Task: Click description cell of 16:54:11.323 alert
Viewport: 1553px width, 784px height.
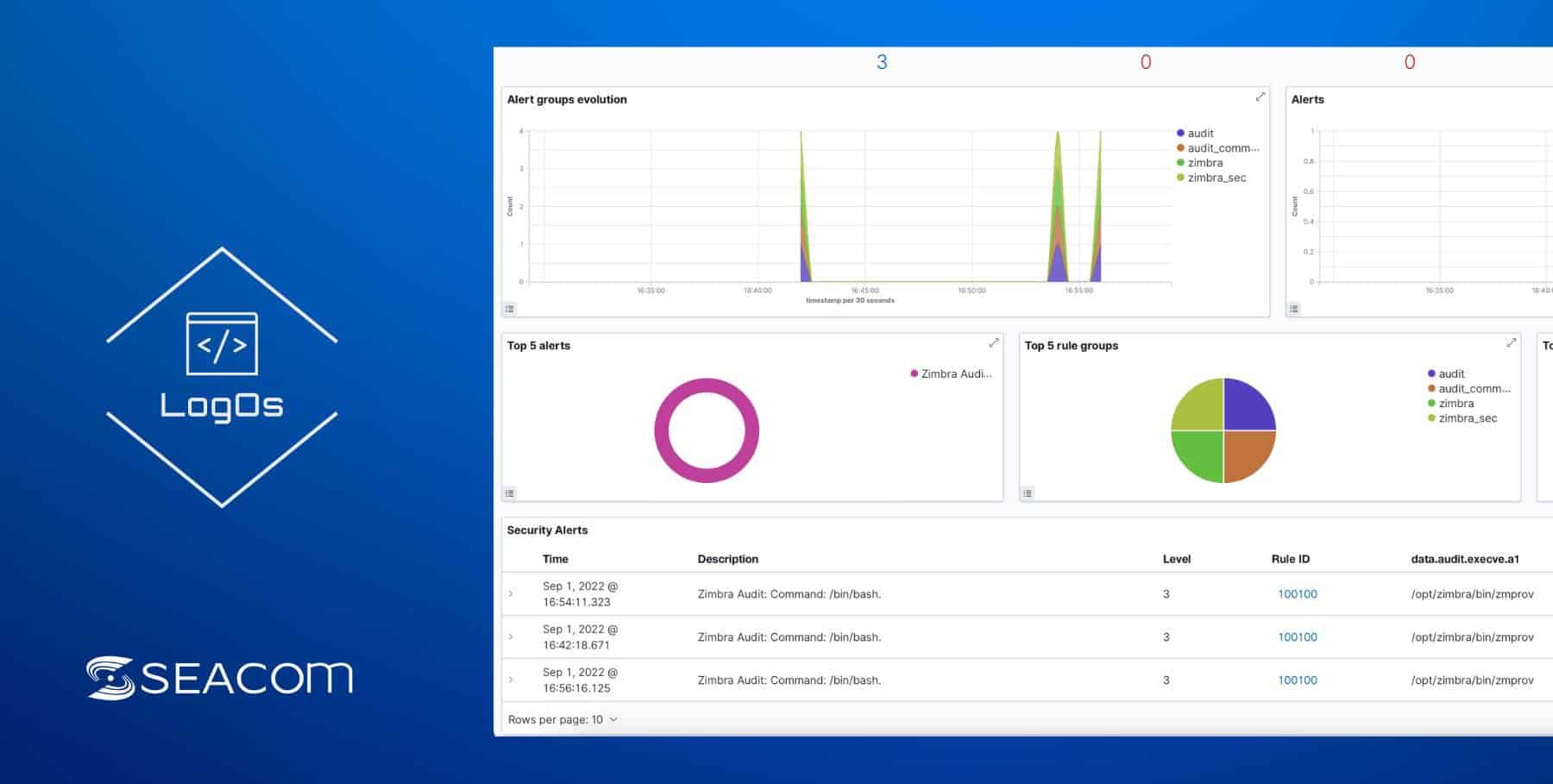Action: click(789, 594)
